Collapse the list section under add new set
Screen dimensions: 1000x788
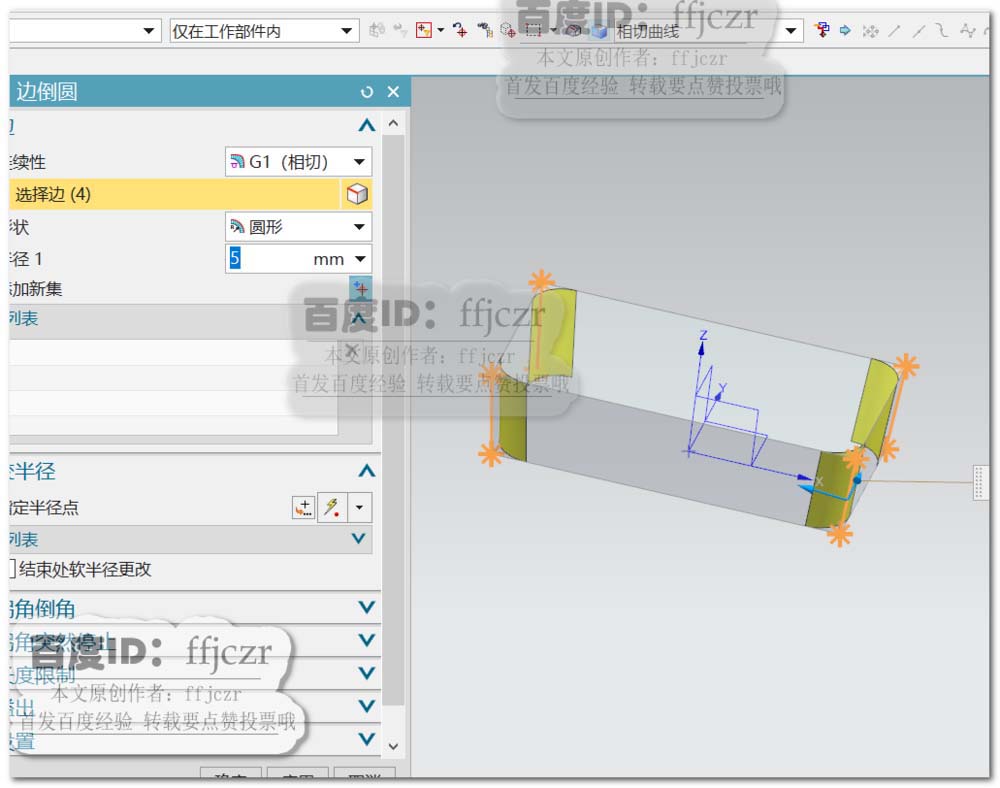pyautogui.click(x=359, y=318)
